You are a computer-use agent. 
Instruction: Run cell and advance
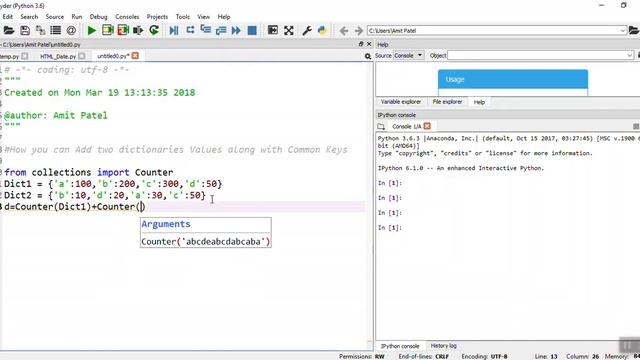(123, 30)
